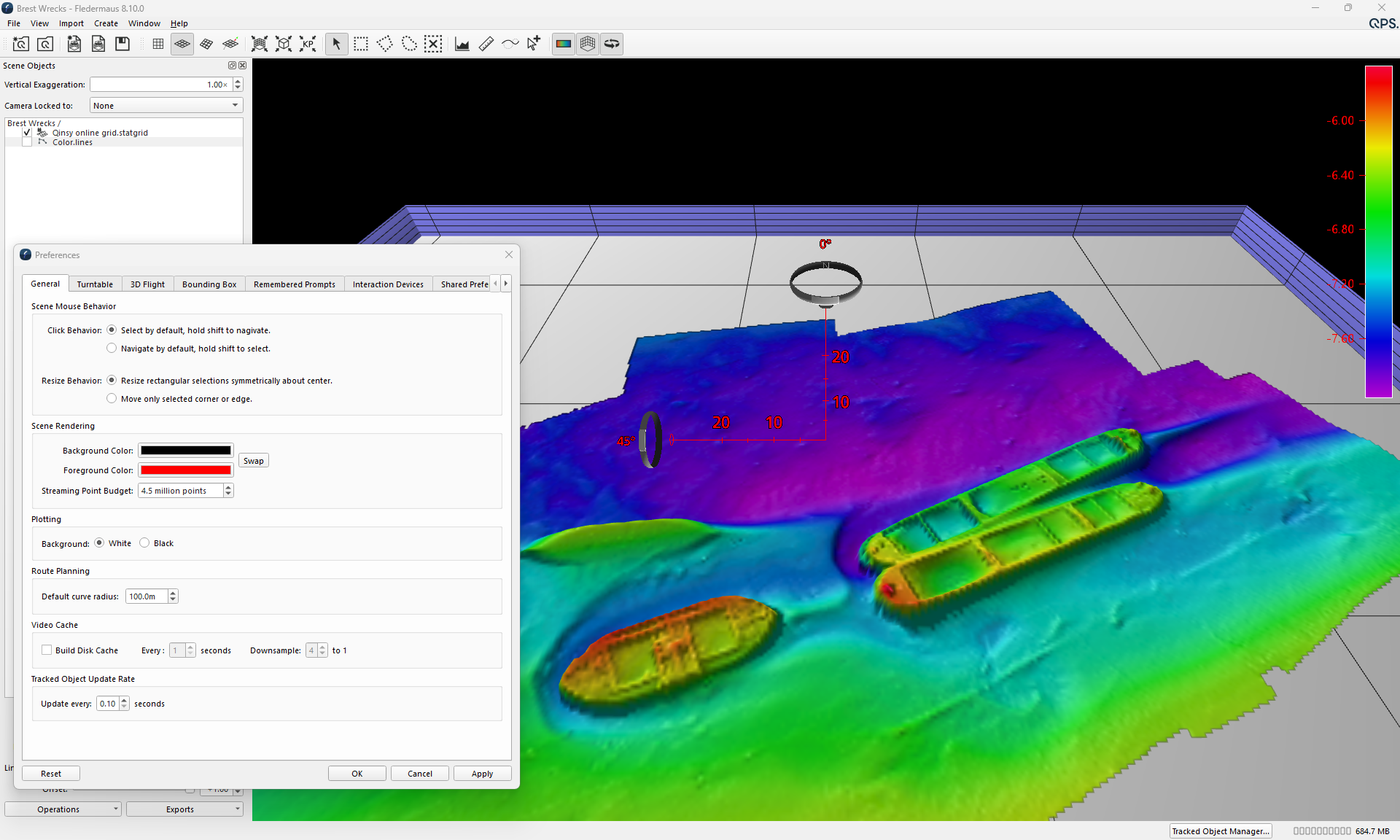1400x840 pixels.
Task: Open the profile chart tool
Action: click(462, 44)
